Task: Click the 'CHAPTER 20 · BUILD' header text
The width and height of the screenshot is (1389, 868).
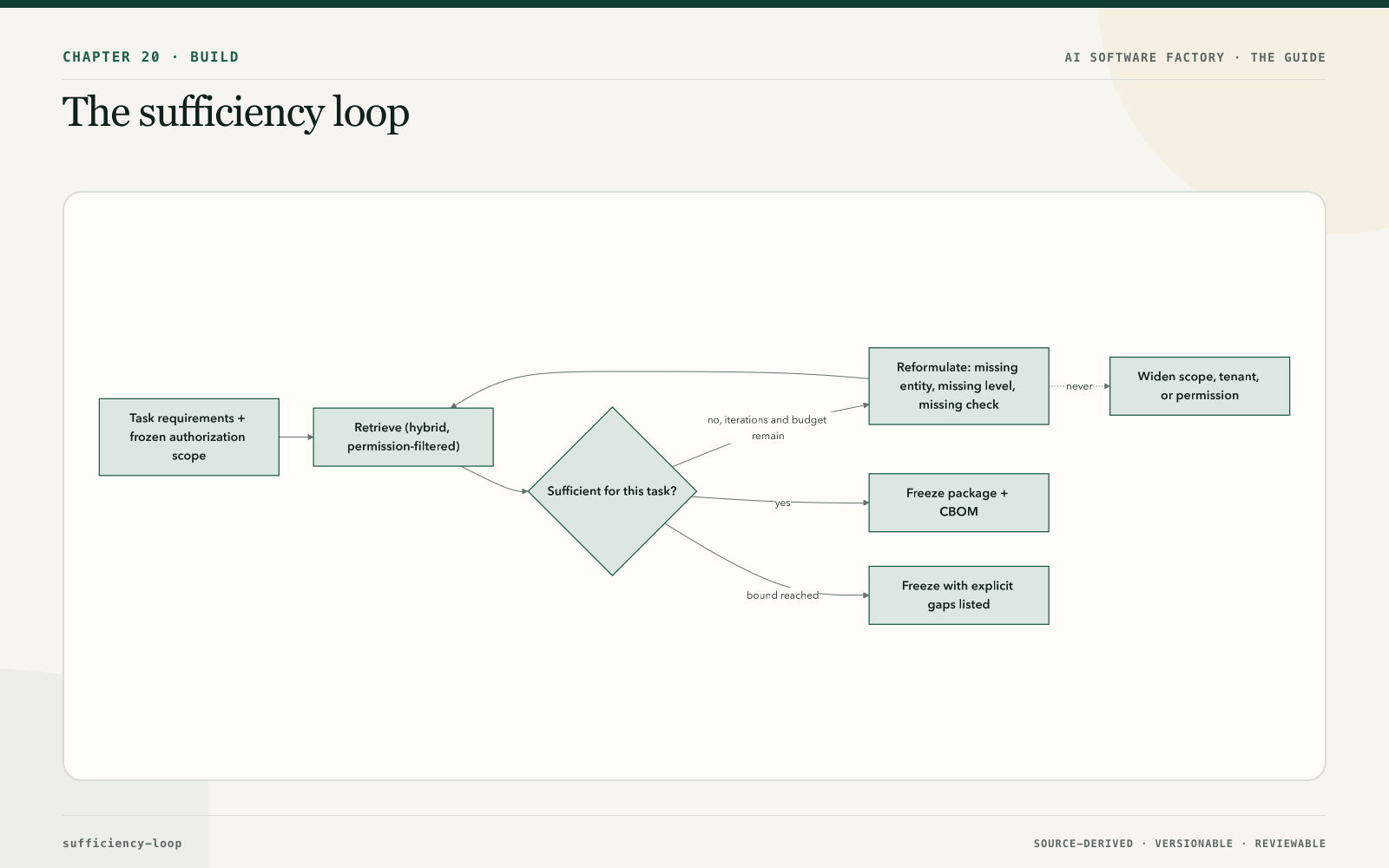Action: [150, 57]
